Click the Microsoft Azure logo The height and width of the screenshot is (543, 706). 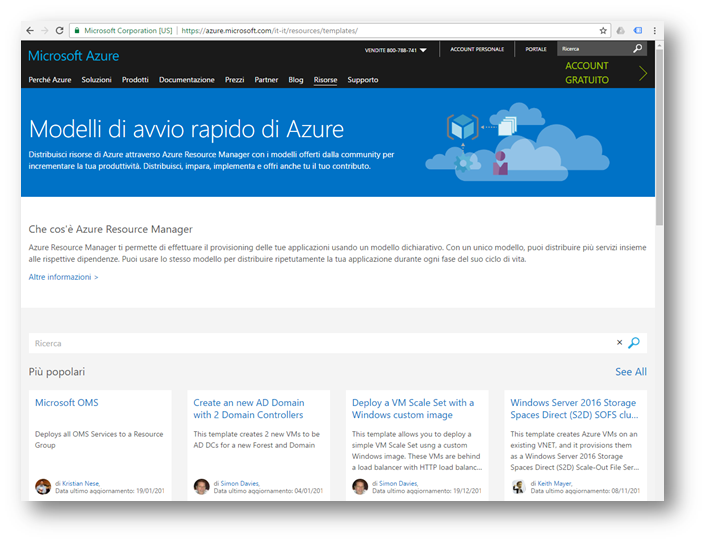tap(73, 56)
